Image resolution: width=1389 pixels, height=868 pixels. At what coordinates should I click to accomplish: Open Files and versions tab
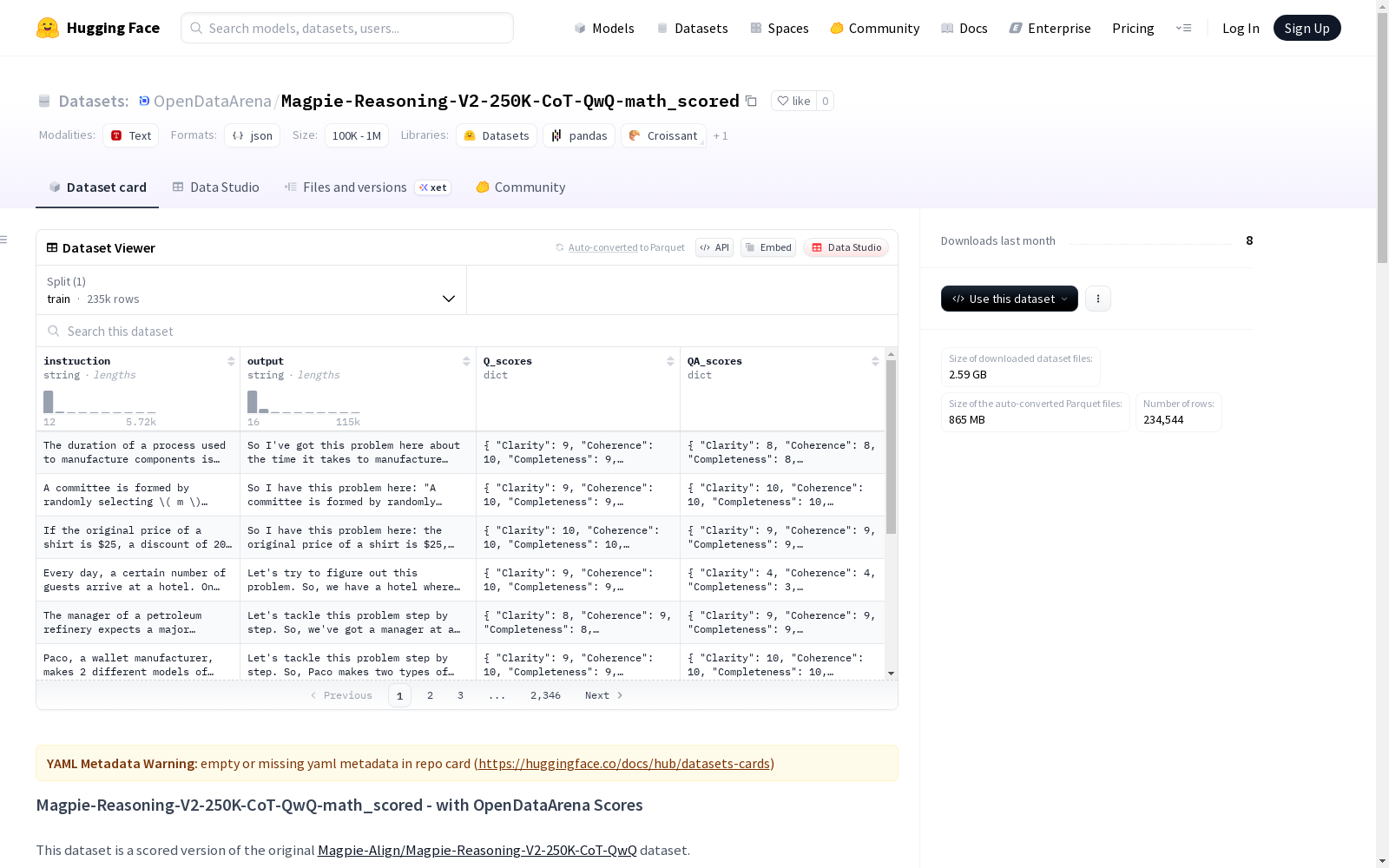(x=367, y=187)
